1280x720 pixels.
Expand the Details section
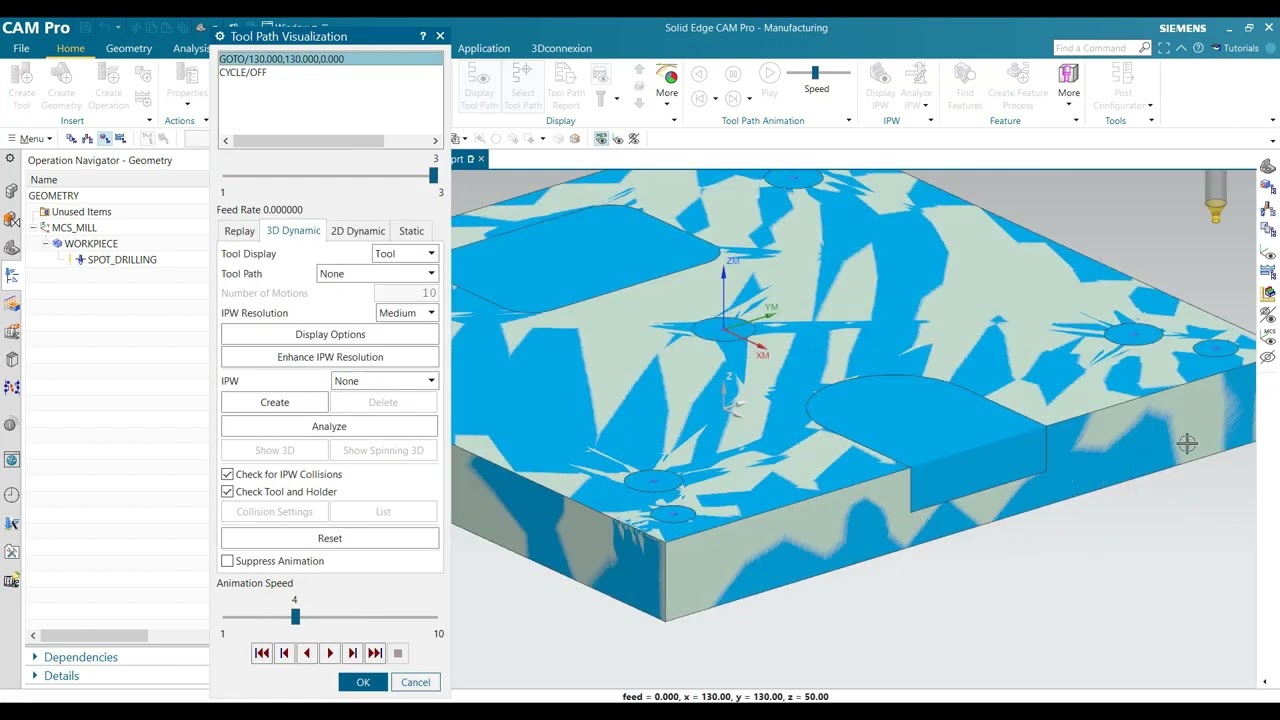tap(36, 676)
